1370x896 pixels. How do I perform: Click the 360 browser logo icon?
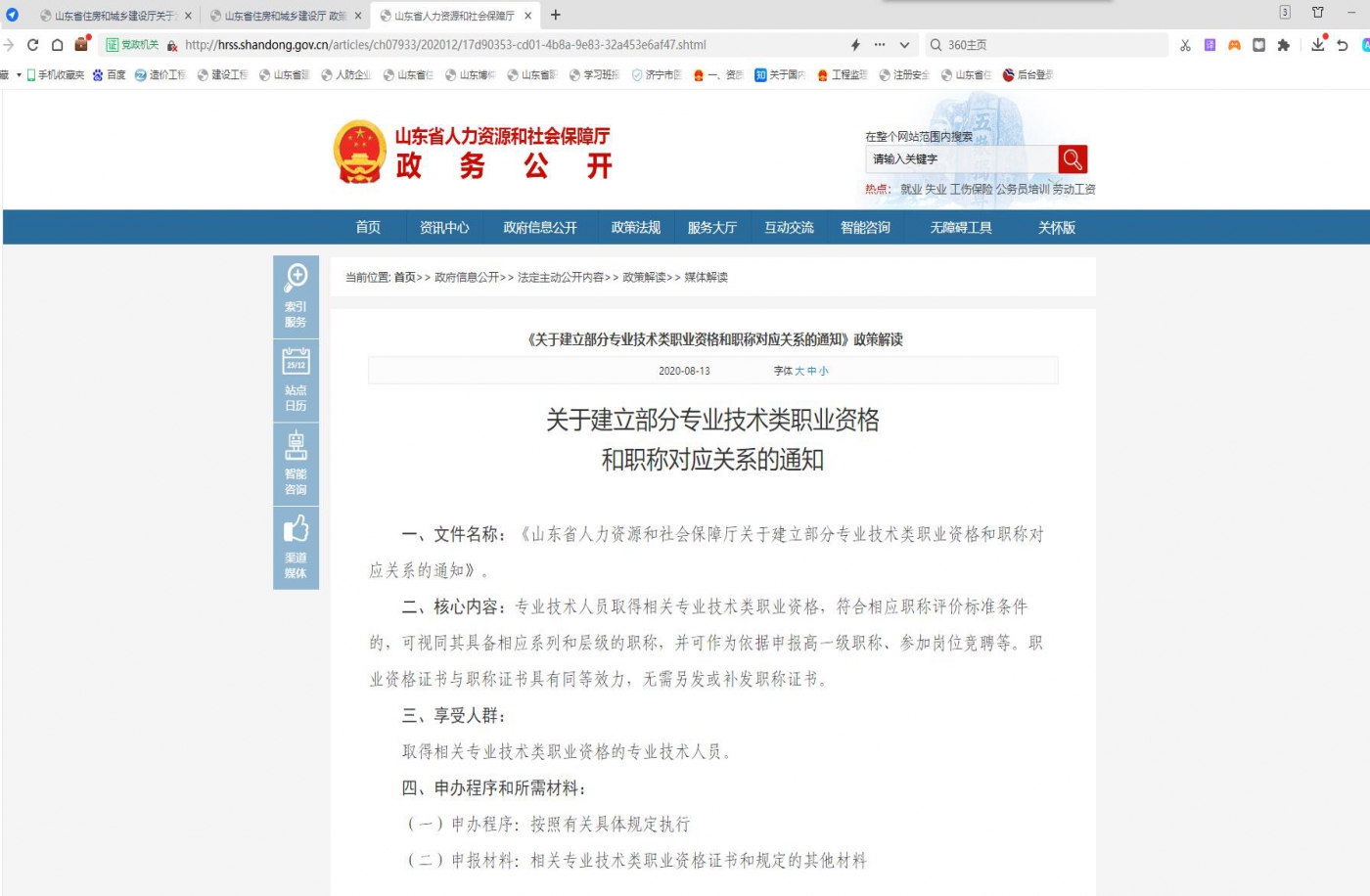click(12, 15)
